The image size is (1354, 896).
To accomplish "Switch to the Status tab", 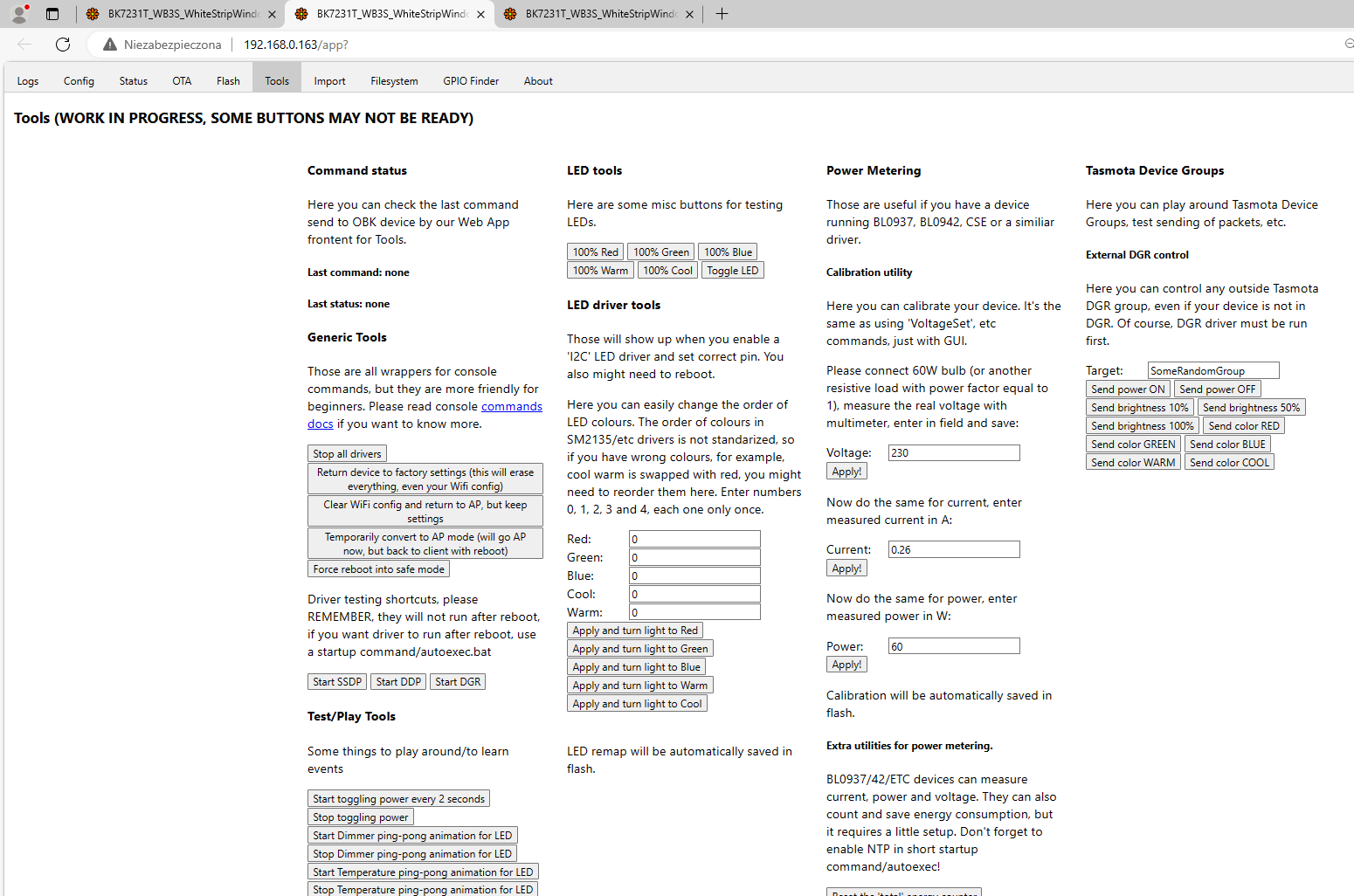I will click(134, 81).
